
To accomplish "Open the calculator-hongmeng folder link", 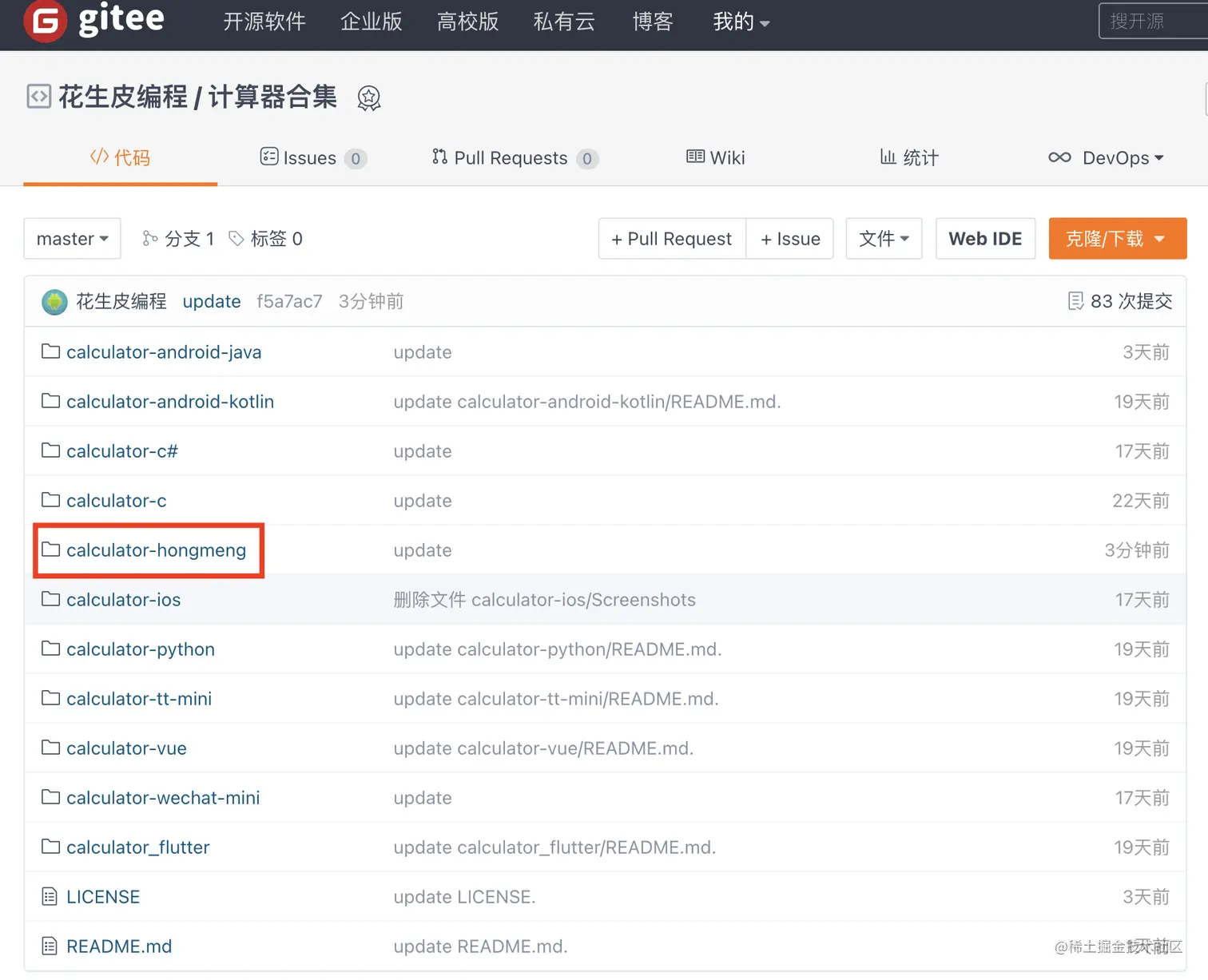I will (157, 550).
